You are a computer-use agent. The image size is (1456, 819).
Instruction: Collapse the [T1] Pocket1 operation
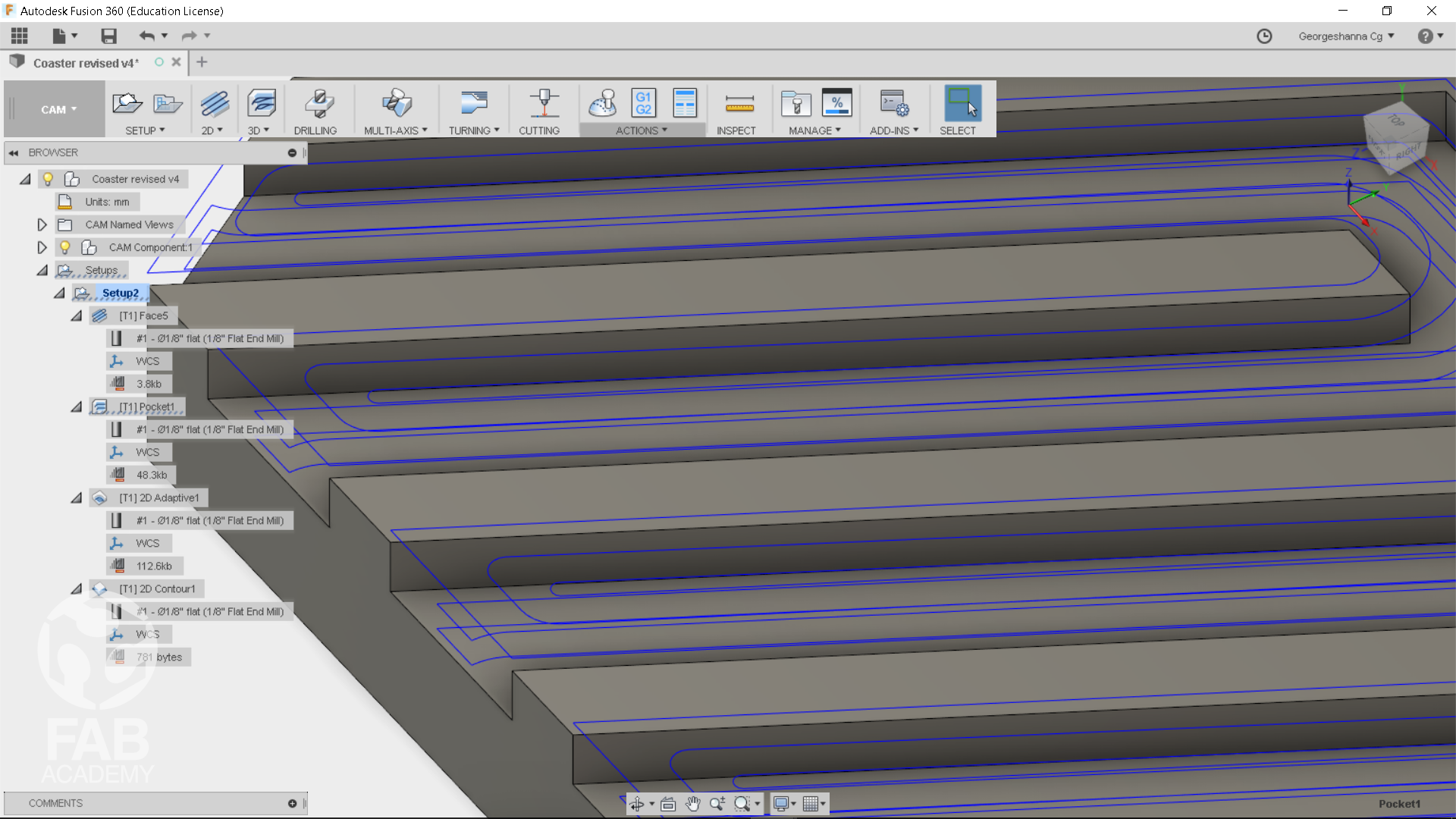point(77,406)
